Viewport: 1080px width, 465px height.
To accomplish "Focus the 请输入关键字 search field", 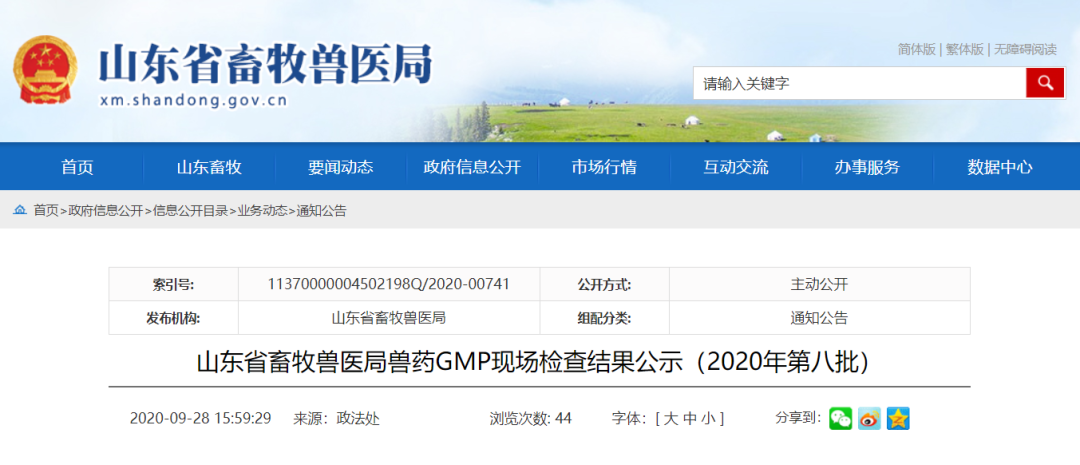I will tap(860, 83).
